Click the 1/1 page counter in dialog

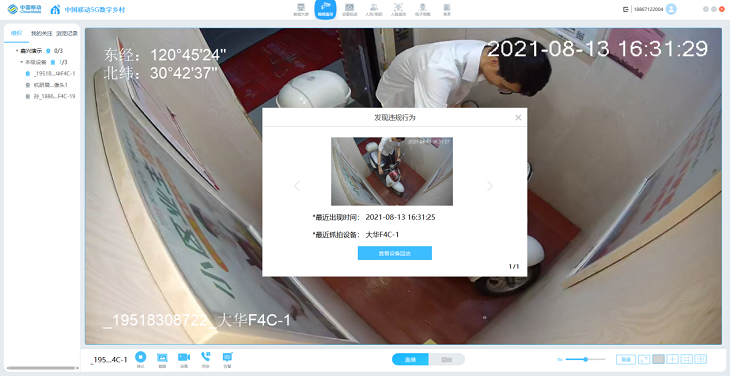coord(514,267)
